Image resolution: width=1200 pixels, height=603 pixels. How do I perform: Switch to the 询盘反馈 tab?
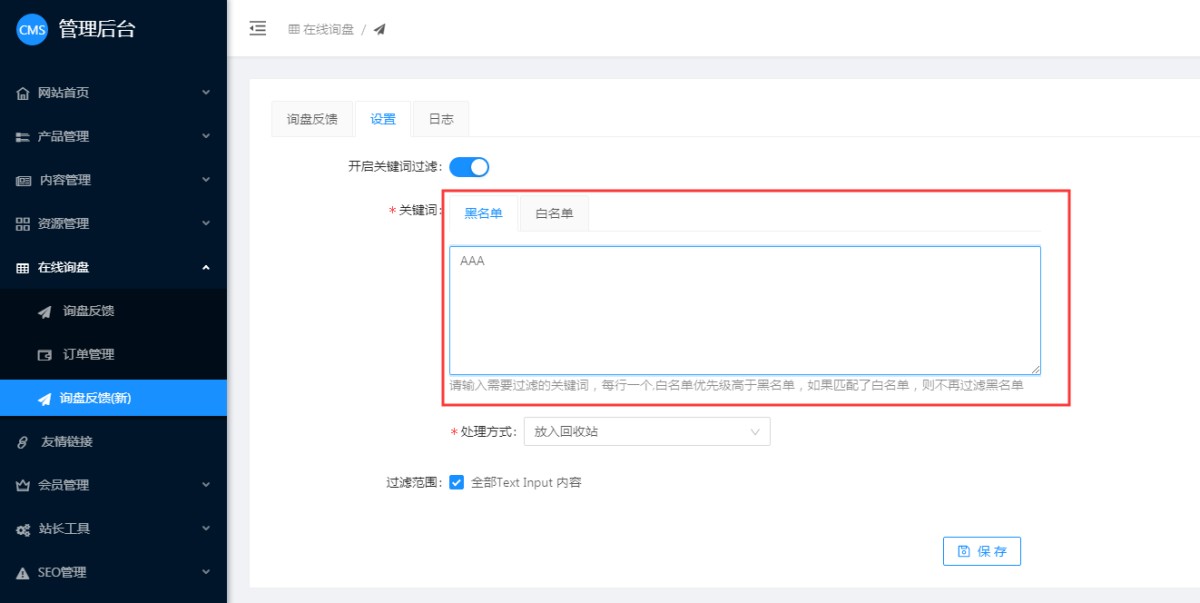(312, 119)
